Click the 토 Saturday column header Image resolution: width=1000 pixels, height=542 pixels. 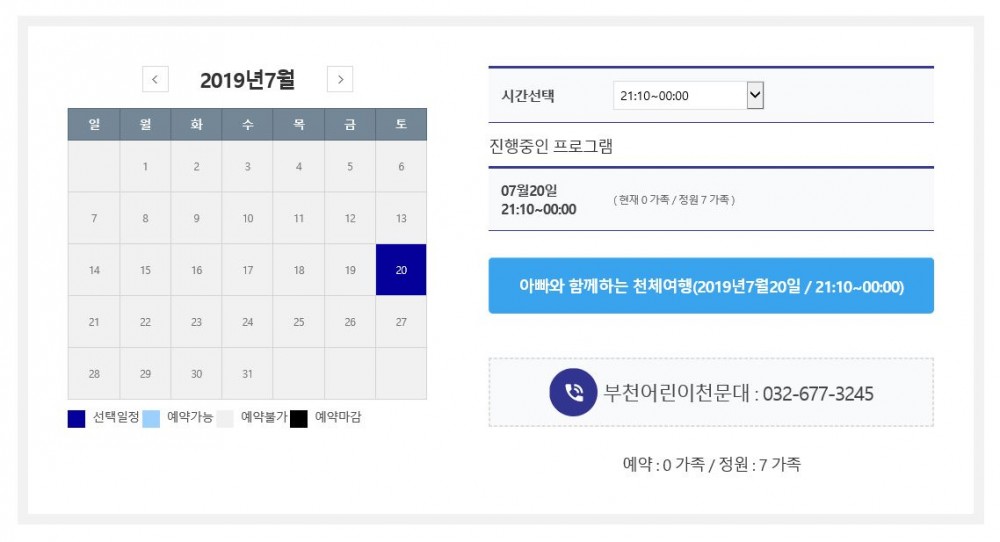(x=401, y=125)
